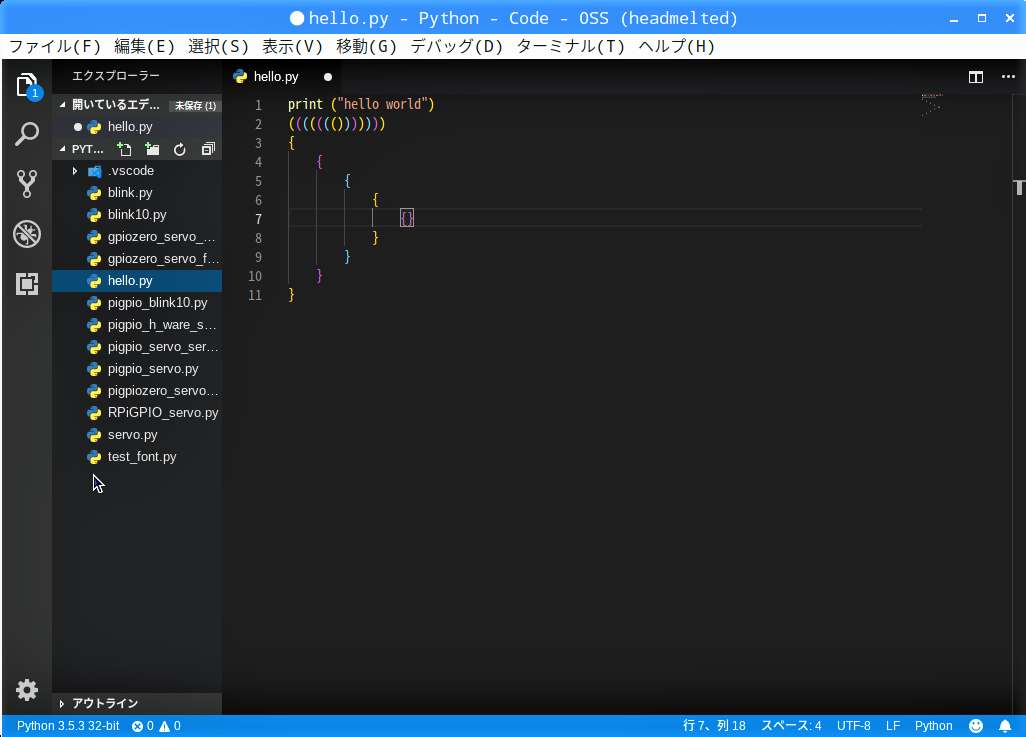Change the LF end of line sequence
The height and width of the screenshot is (737, 1026).
tap(893, 726)
